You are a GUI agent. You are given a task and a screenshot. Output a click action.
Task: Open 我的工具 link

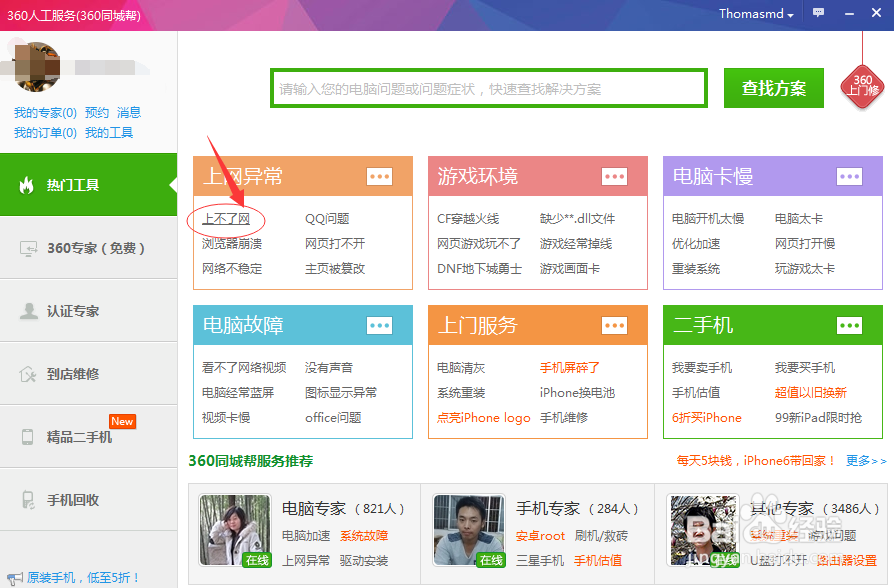(109, 133)
